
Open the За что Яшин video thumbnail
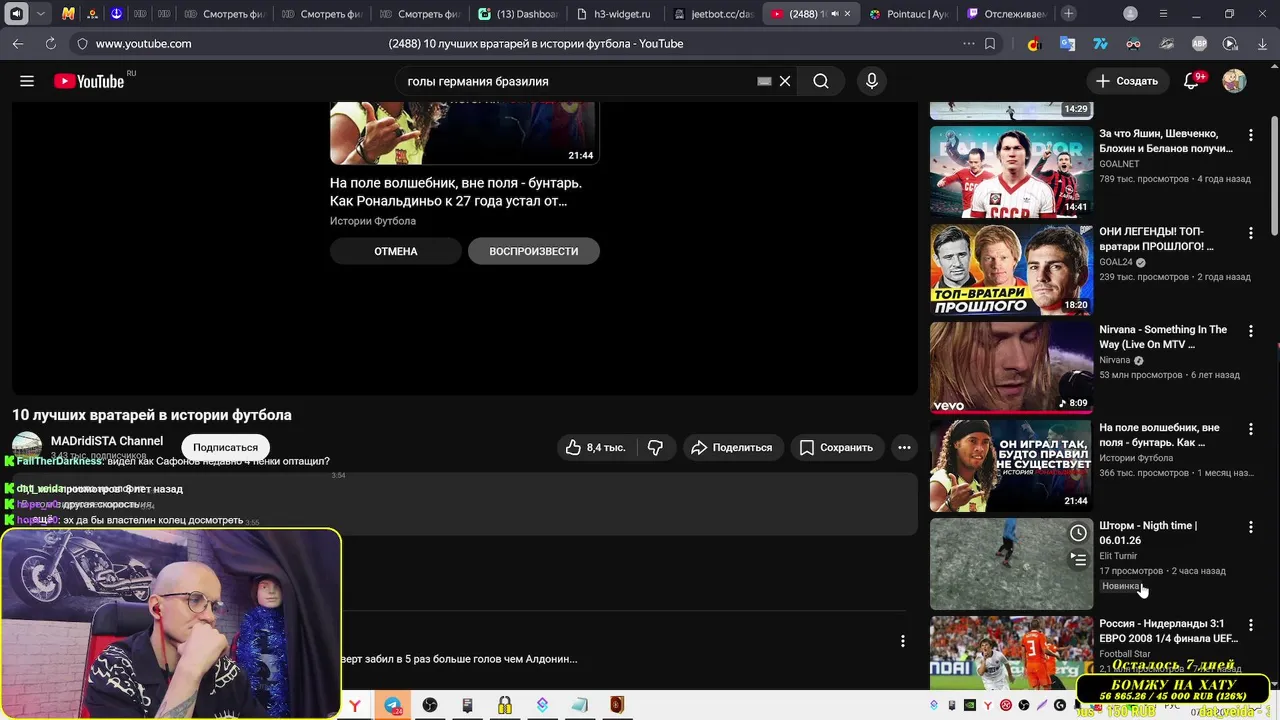click(1011, 171)
